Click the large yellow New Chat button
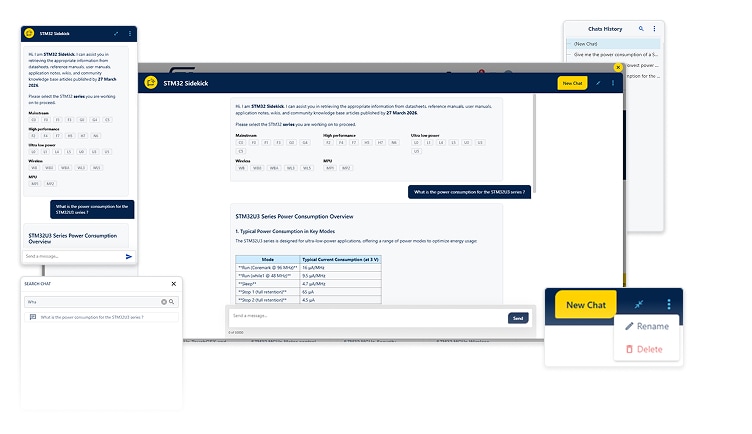Image resolution: width=752 pixels, height=434 pixels. [x=585, y=305]
